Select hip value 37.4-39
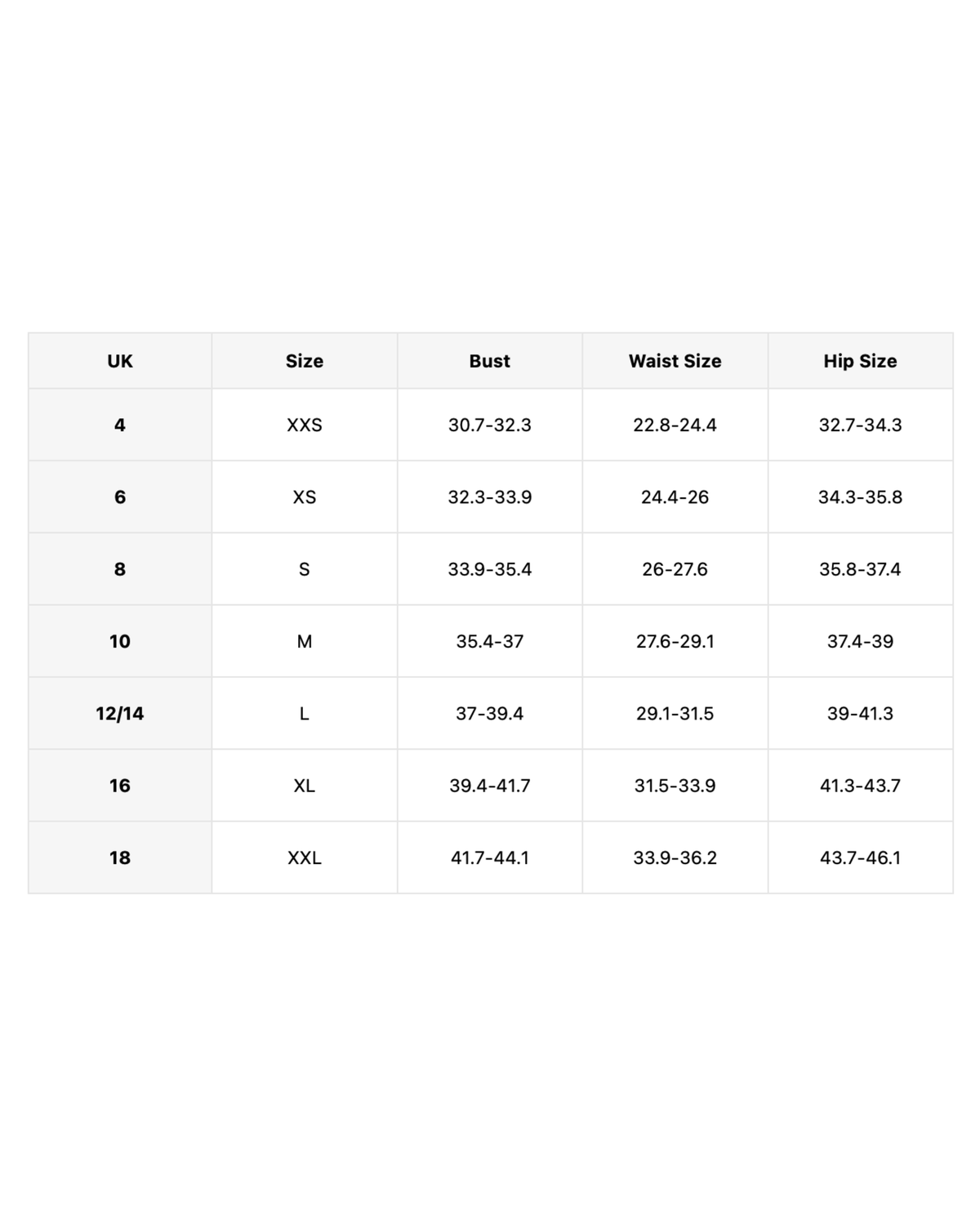Image resolution: width=980 pixels, height=1225 pixels. click(x=861, y=641)
